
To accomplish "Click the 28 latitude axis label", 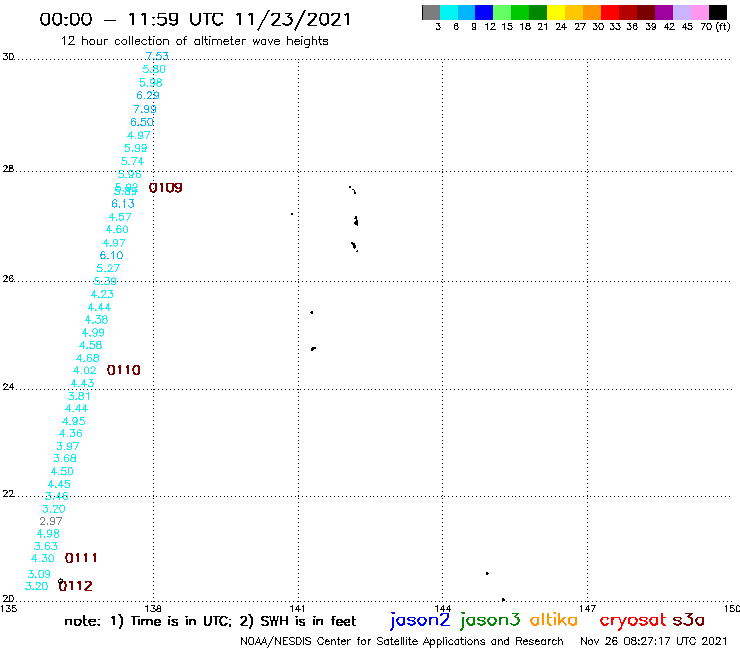I will click(8, 169).
